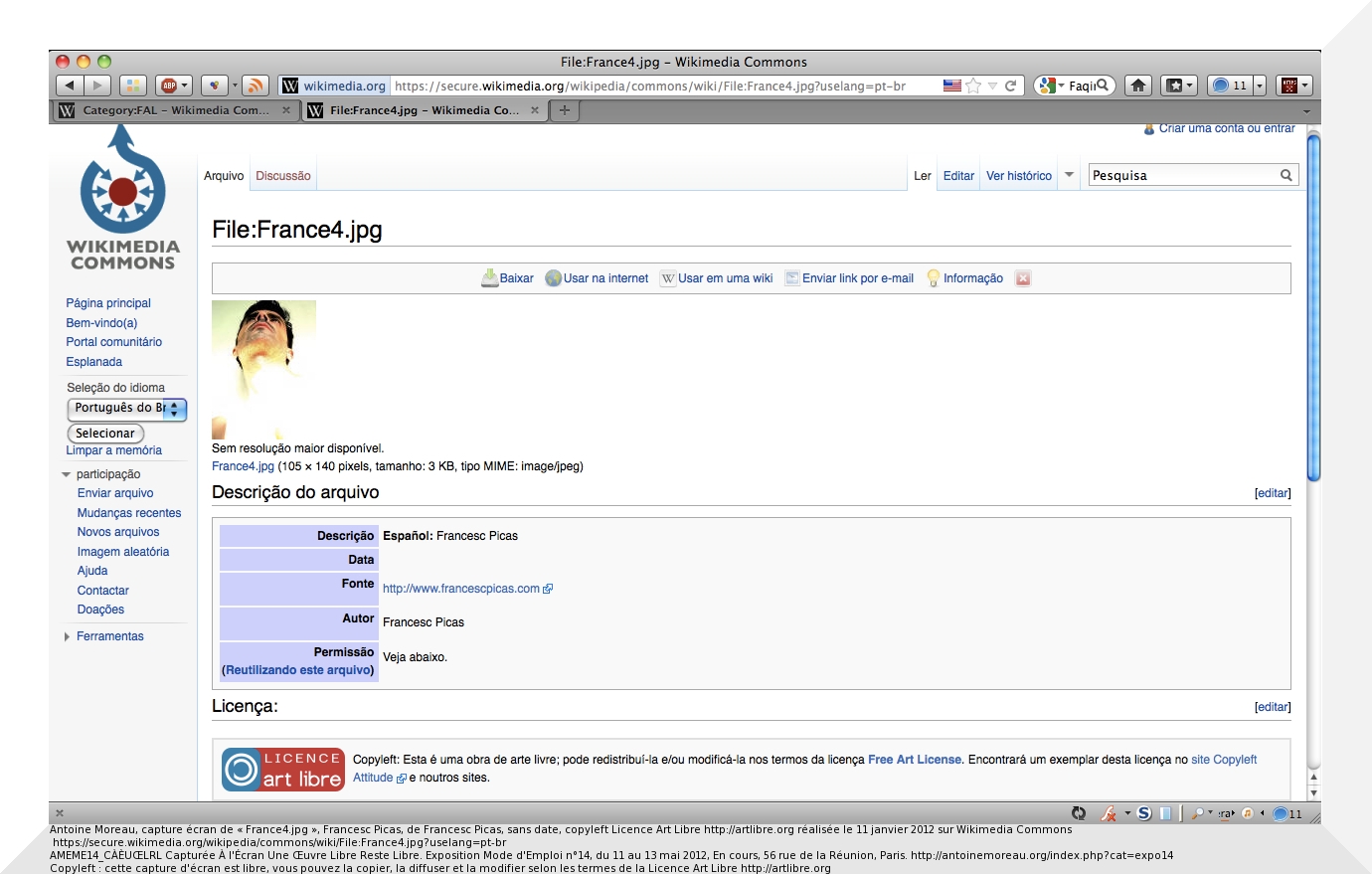The image size is (1372, 874).
Task: Click the Adblock Plus ABP icon
Action: (x=170, y=86)
